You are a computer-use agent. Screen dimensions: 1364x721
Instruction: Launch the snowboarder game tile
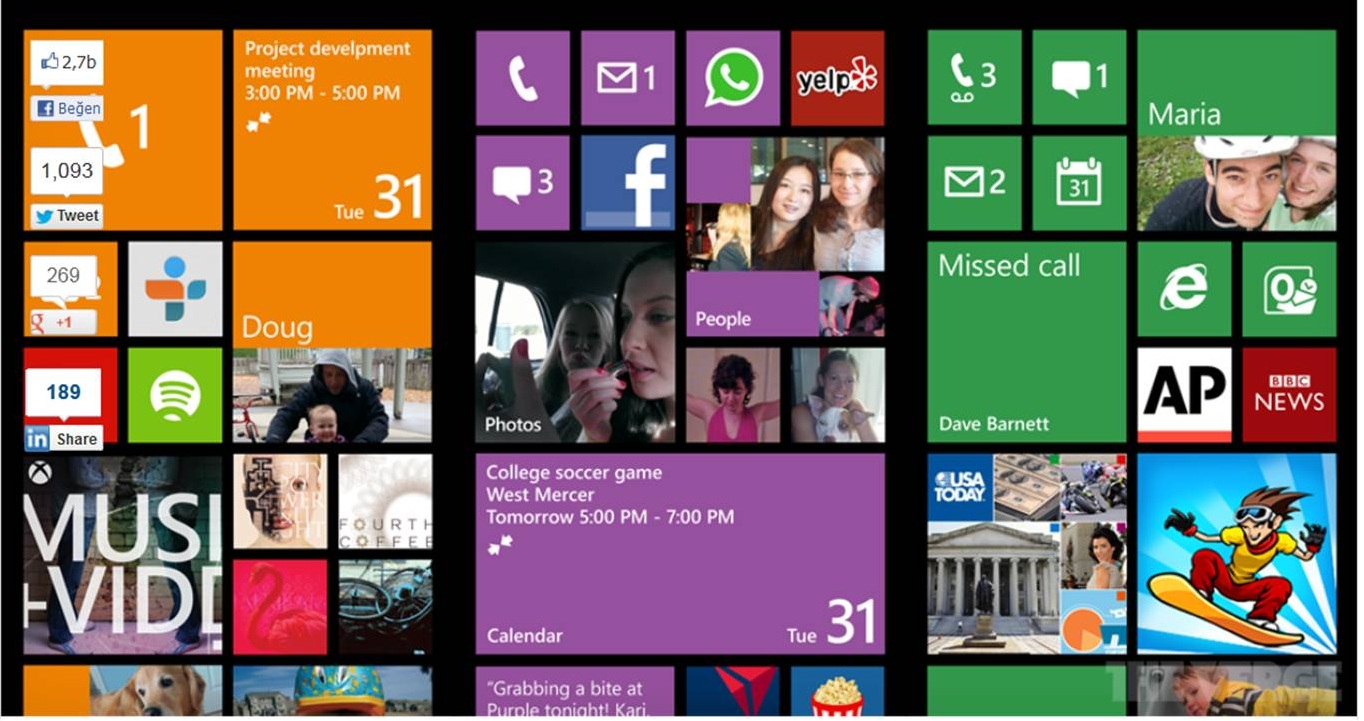1237,554
